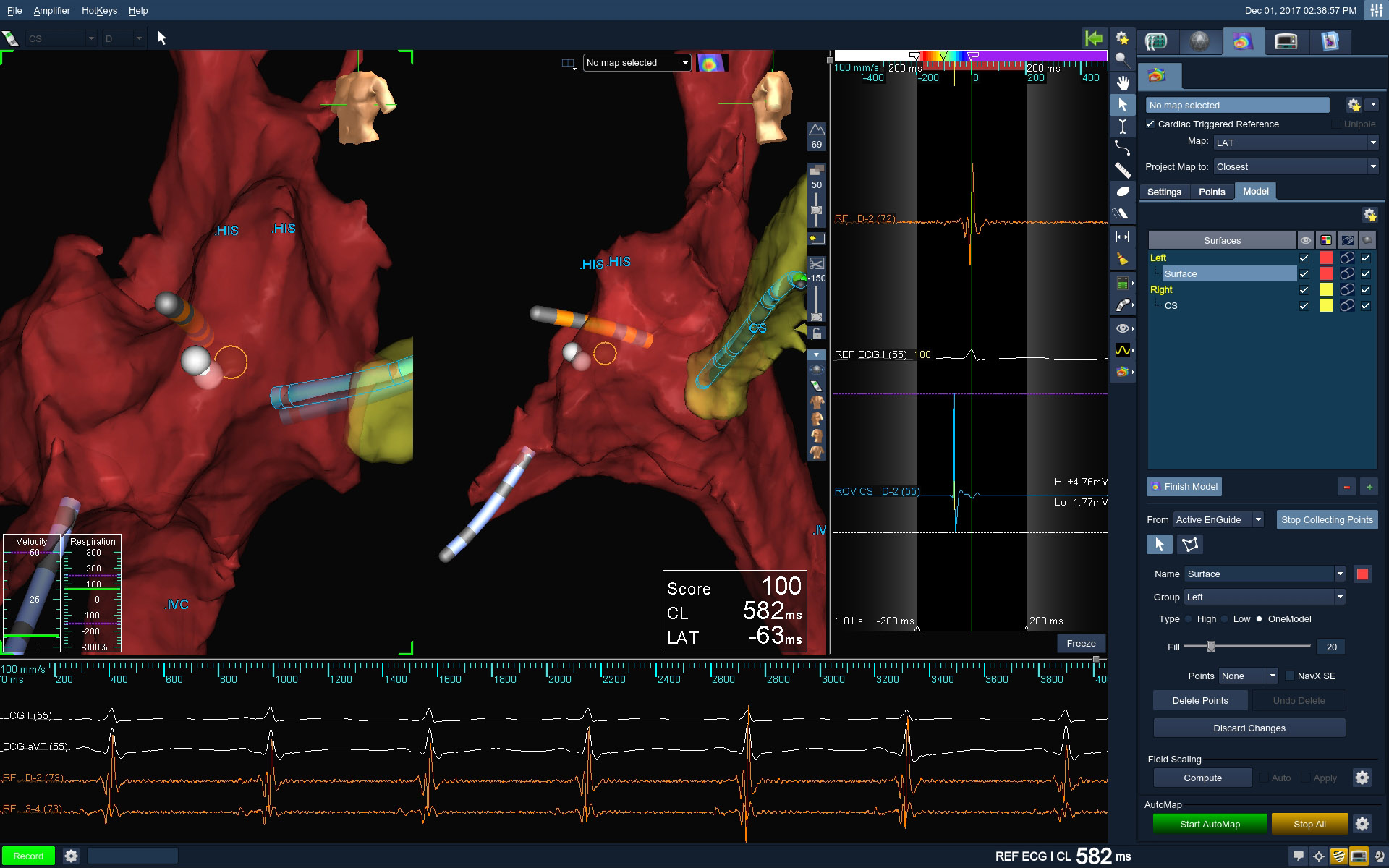Open the CS catheter dropdown in top toolbar
The image size is (1389, 868).
61,38
